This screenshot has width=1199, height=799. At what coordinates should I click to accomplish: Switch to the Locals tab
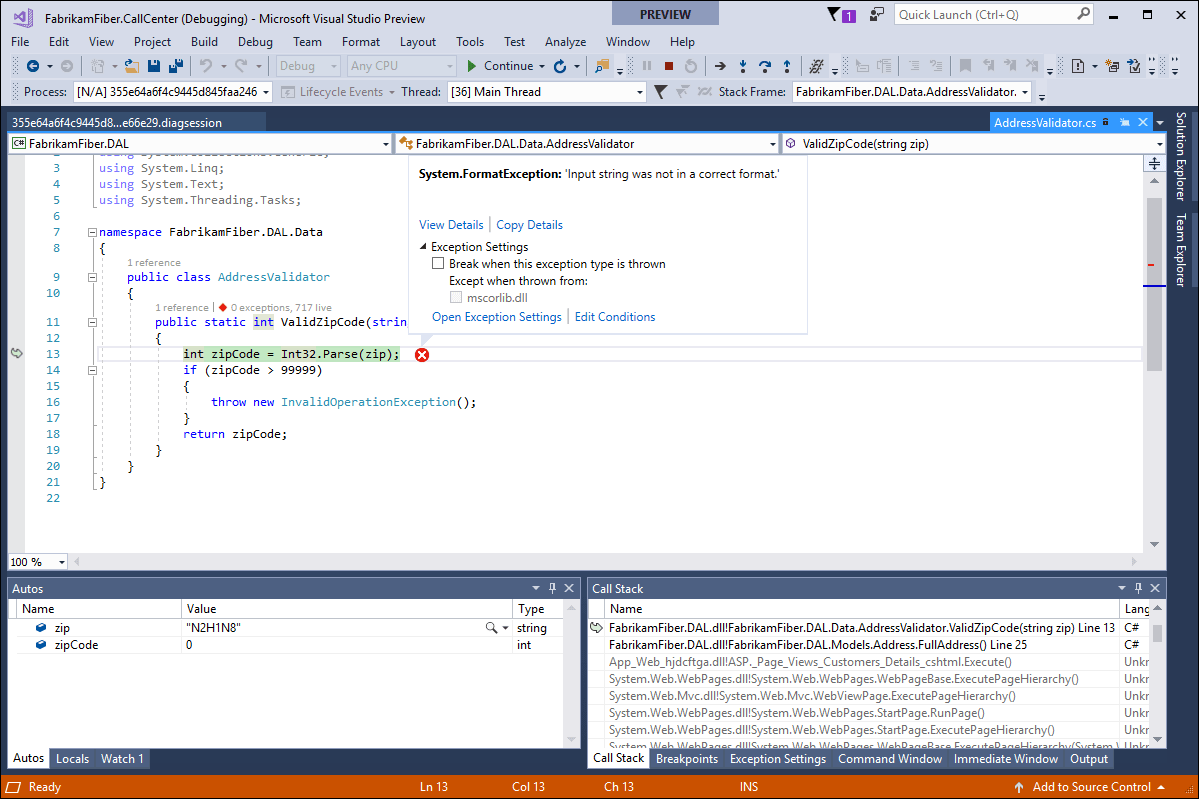[x=71, y=758]
